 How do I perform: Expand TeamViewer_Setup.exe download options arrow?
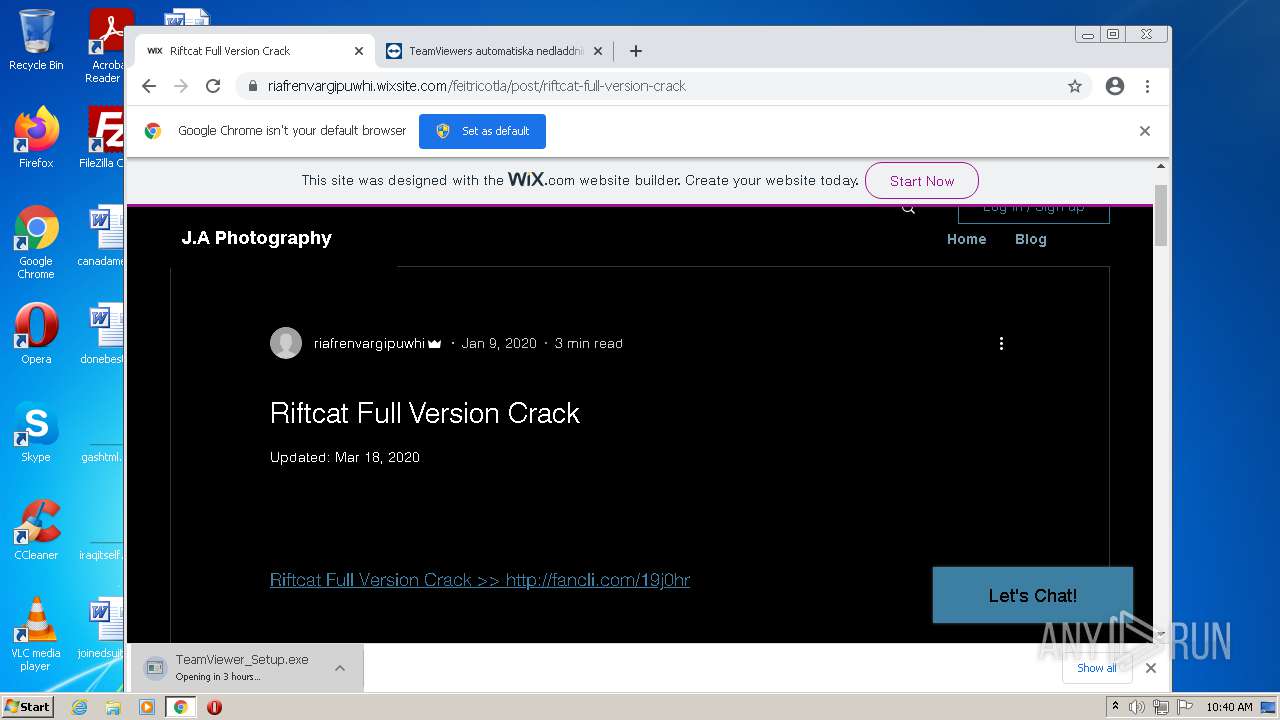(x=340, y=668)
